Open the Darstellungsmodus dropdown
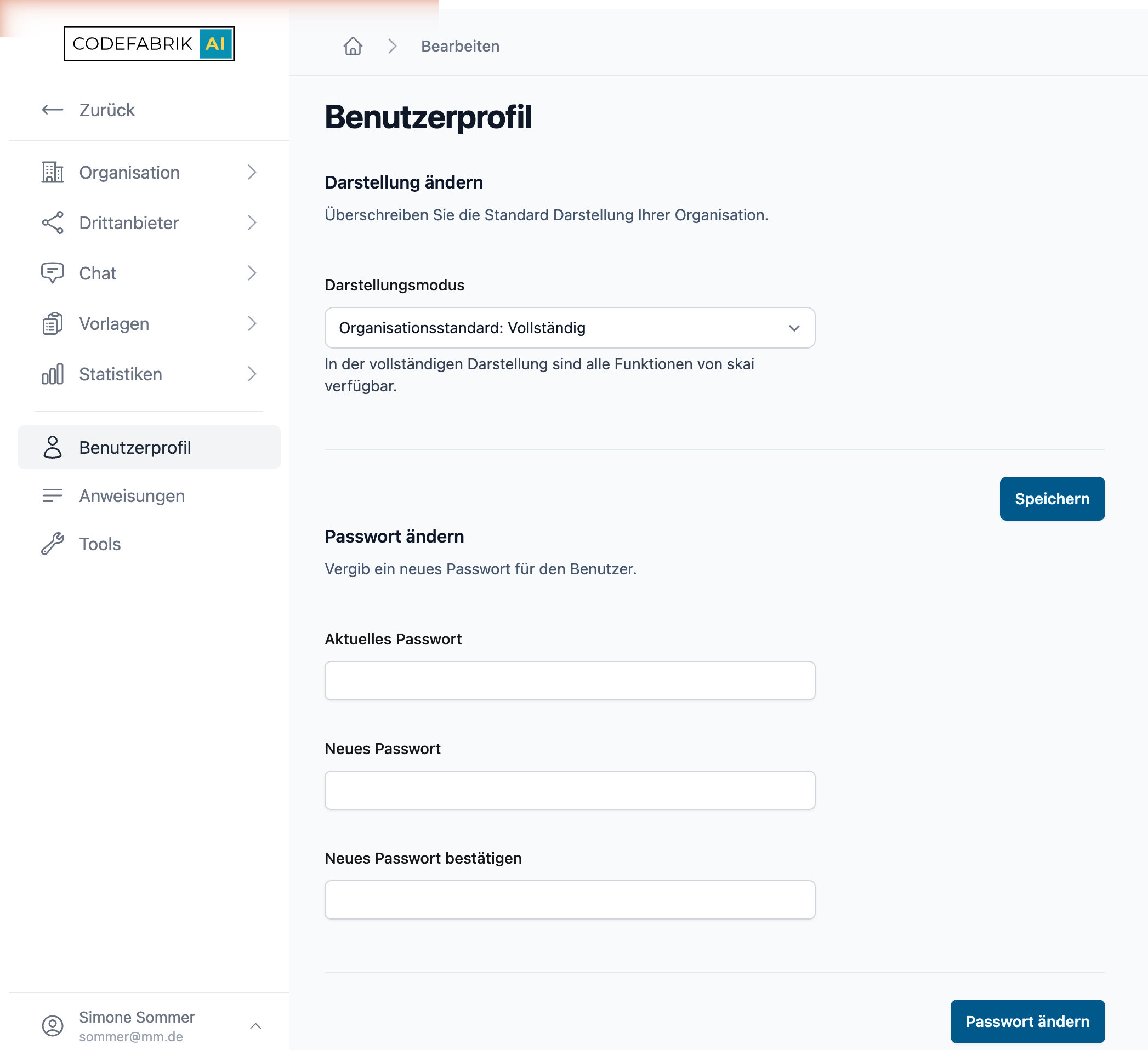 tap(570, 328)
